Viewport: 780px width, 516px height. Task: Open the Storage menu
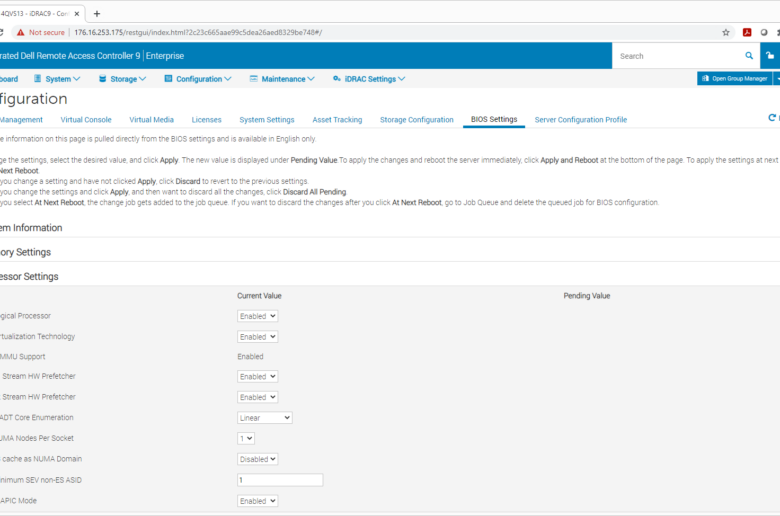(122, 79)
